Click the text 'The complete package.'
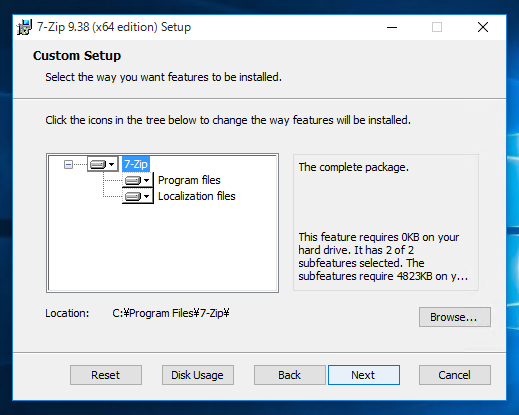The image size is (519, 415). pyautogui.click(x=353, y=167)
